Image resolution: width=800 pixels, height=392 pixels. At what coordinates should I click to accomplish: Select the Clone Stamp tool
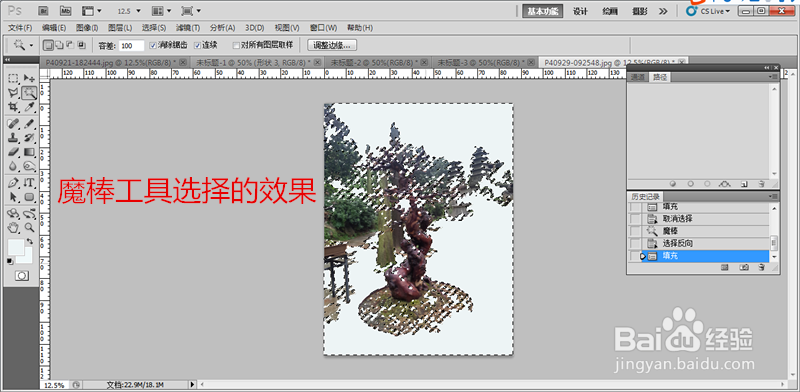coord(14,138)
